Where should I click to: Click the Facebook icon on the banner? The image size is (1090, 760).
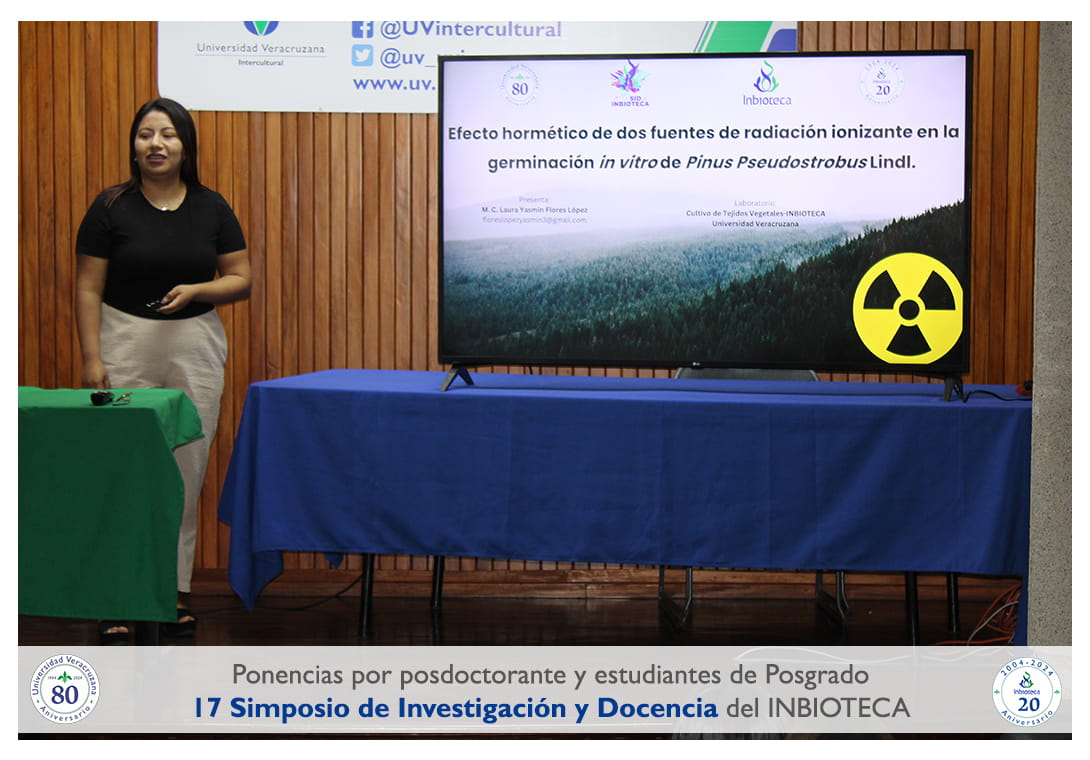coord(362,29)
